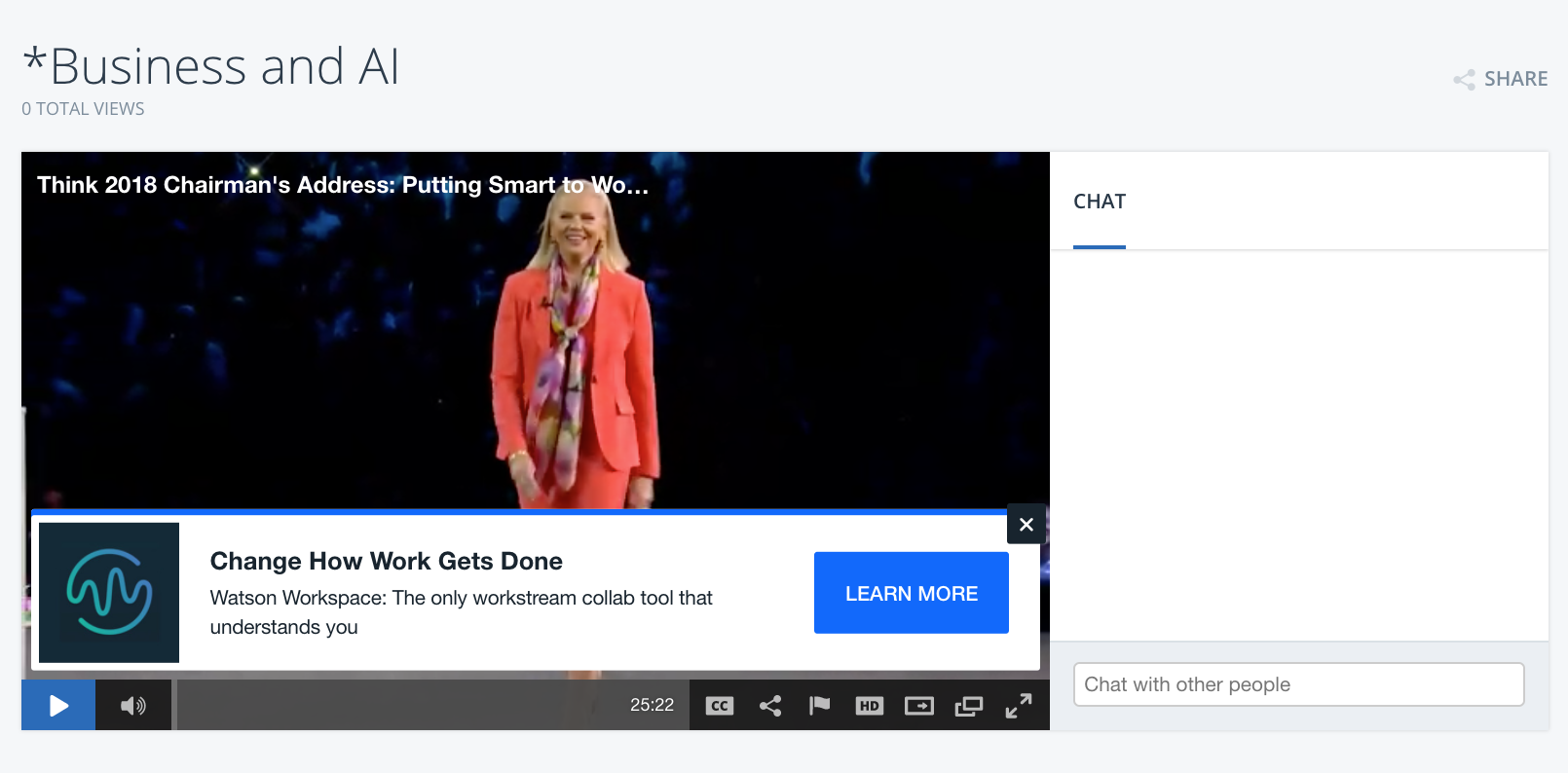This screenshot has height=773, width=1568.
Task: Select the CHAT tab
Action: [x=1100, y=202]
